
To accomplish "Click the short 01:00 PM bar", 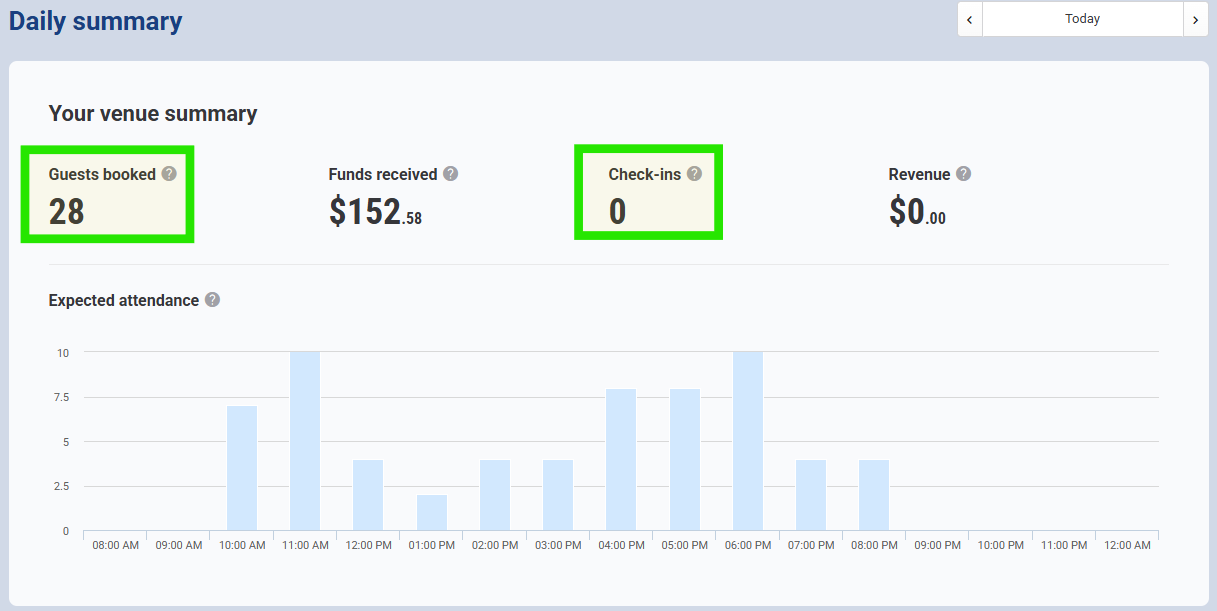I will [x=431, y=512].
